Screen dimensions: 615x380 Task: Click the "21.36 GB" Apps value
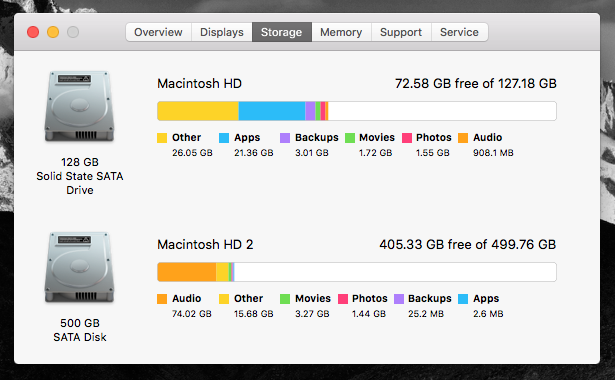(254, 153)
